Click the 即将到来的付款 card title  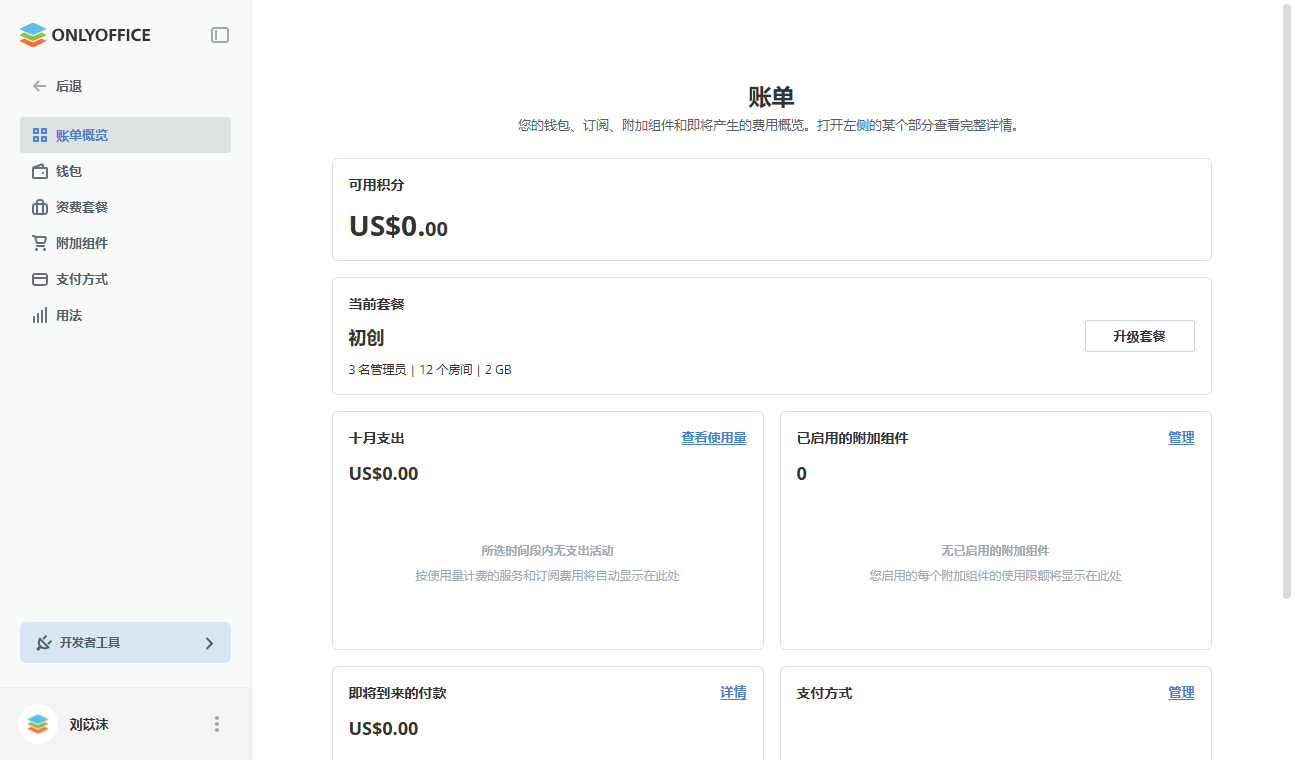[x=398, y=693]
